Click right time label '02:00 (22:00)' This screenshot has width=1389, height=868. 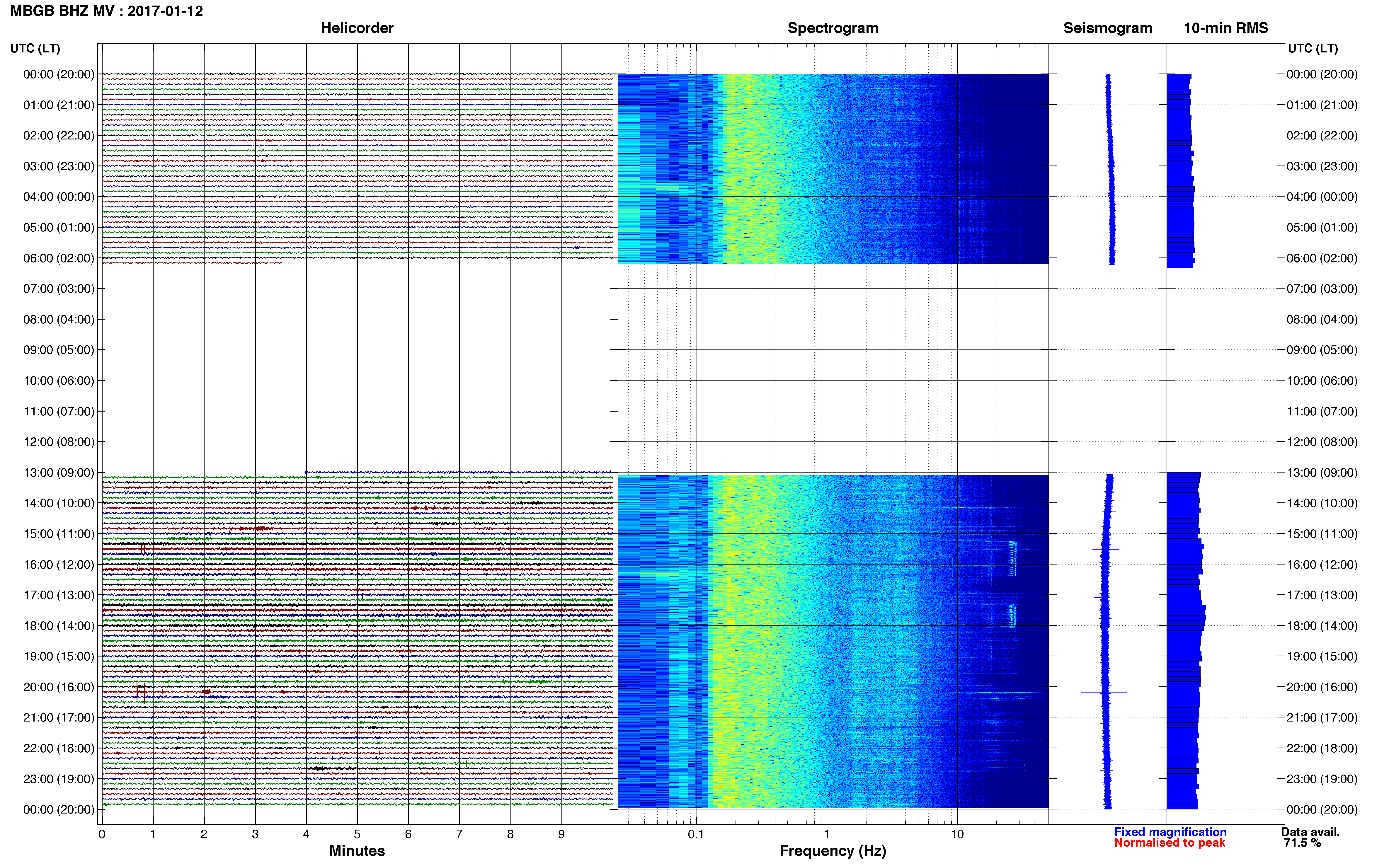click(1322, 135)
